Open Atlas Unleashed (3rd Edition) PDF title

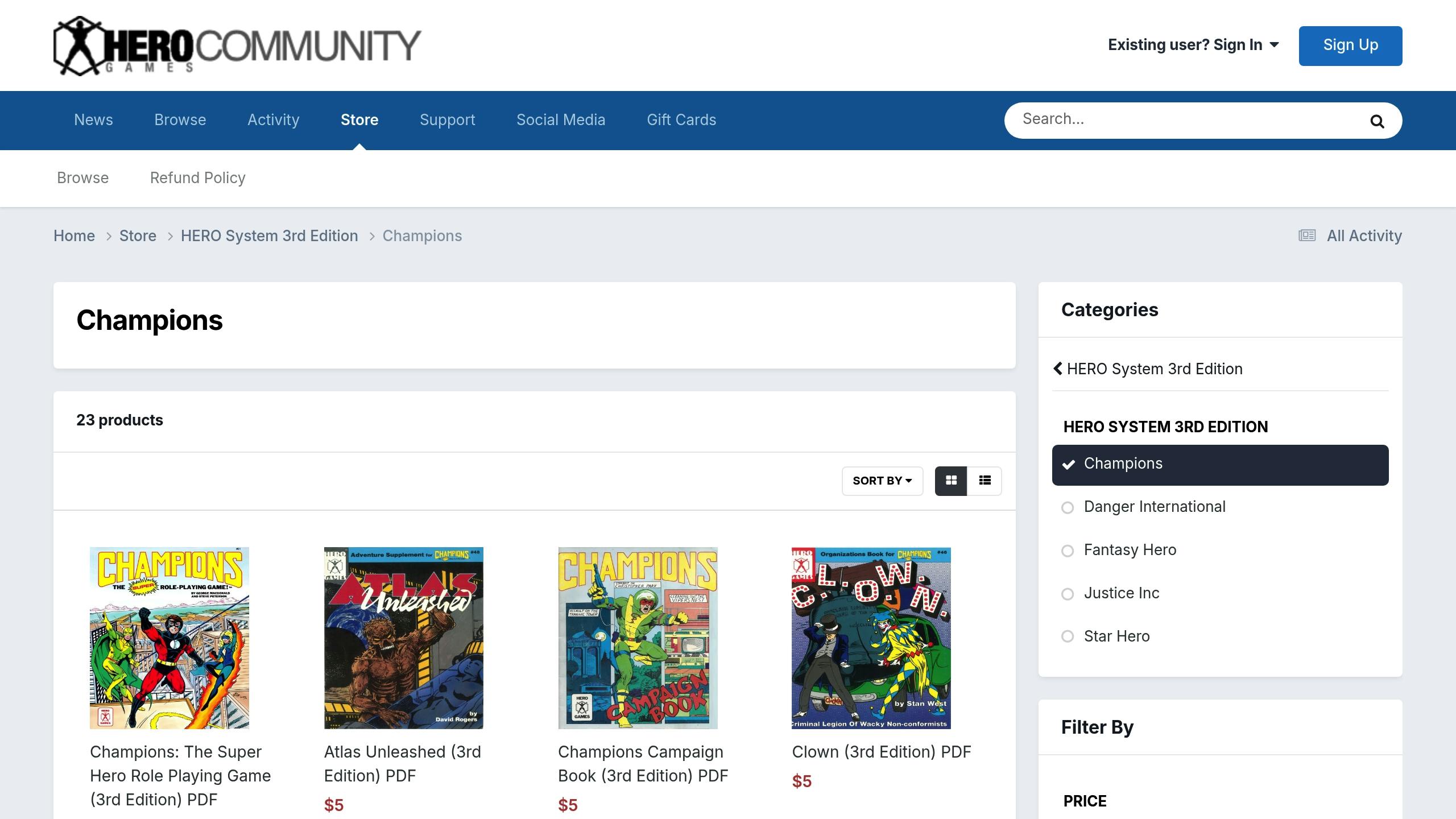pyautogui.click(x=403, y=764)
